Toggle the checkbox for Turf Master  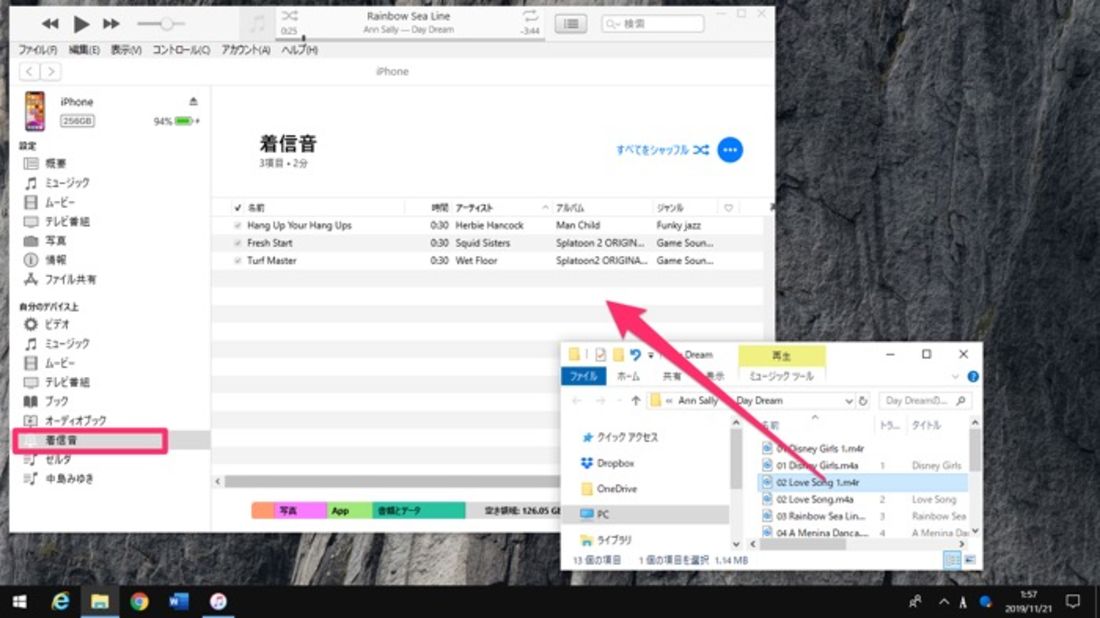(237, 261)
